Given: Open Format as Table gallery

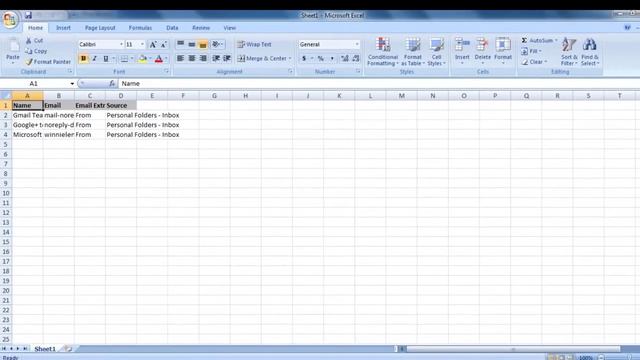Looking at the screenshot, I should 413,51.
